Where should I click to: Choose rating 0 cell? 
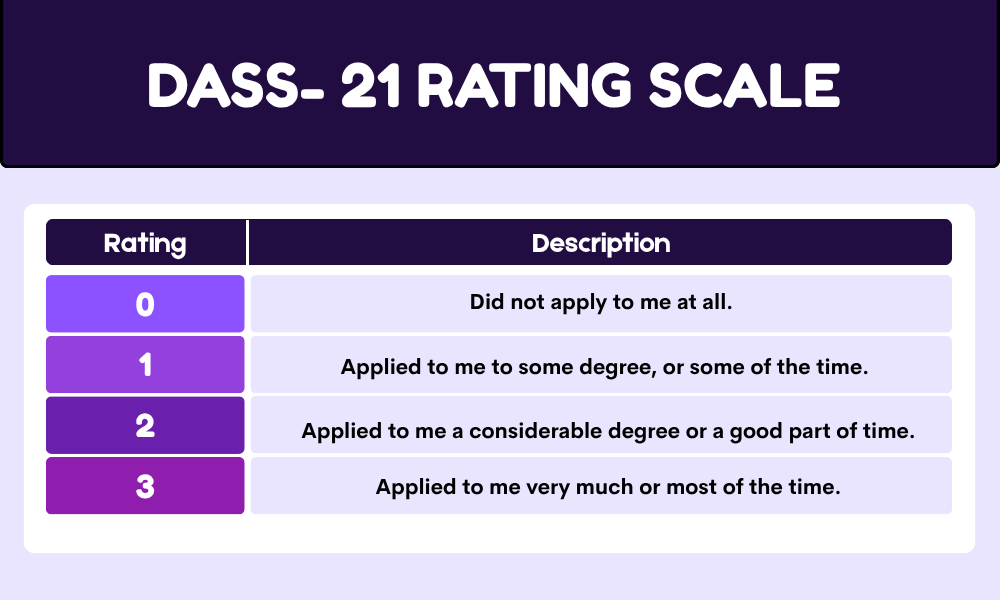coord(145,304)
